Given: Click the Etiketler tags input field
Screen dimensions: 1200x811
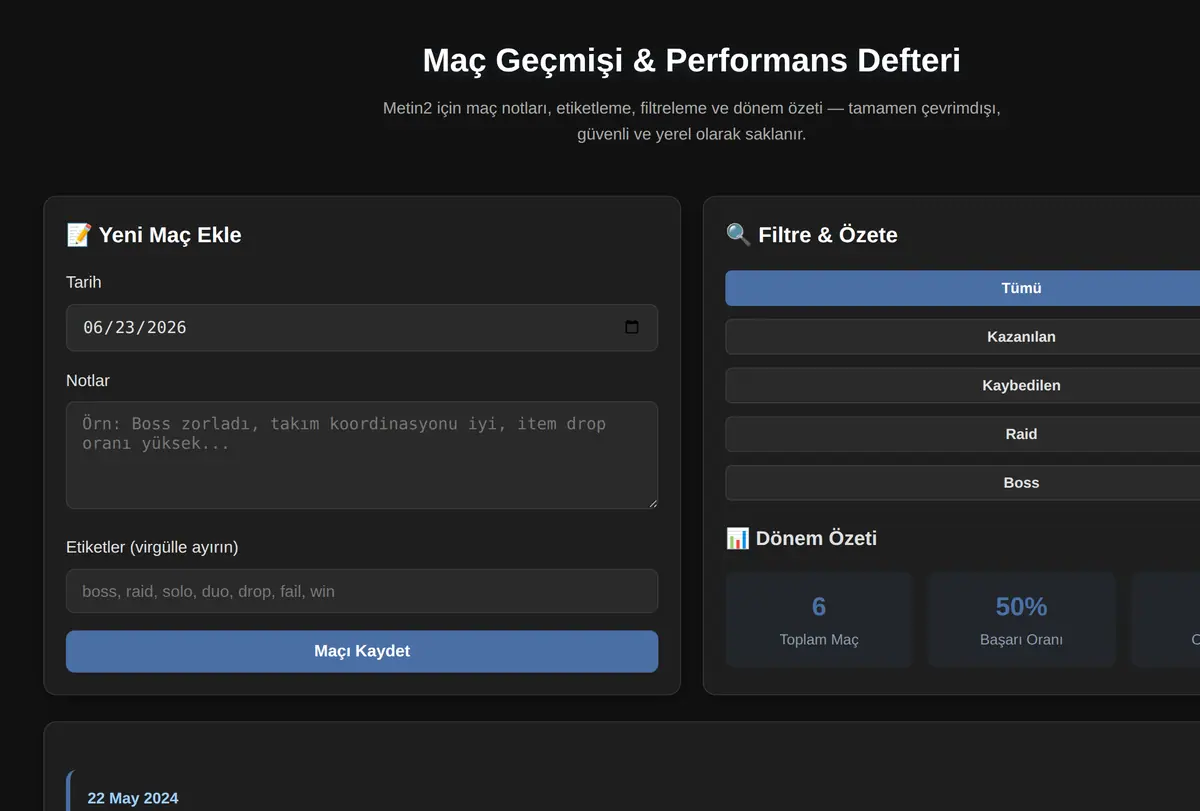Looking at the screenshot, I should pyautogui.click(x=362, y=591).
